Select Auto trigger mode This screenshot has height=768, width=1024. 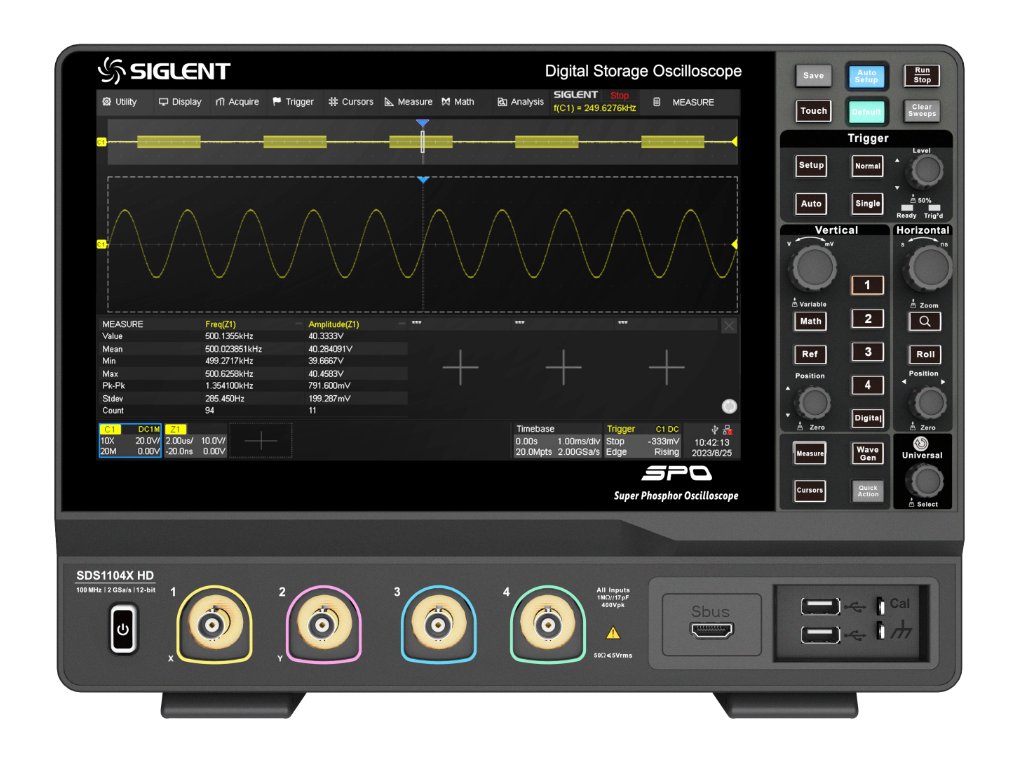pyautogui.click(x=811, y=204)
